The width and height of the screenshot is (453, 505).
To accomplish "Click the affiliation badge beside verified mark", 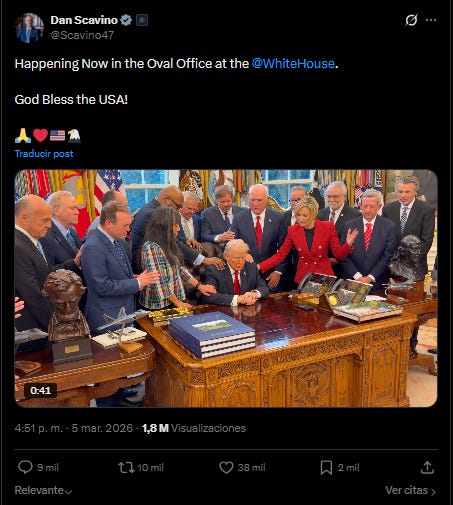I will point(142,20).
